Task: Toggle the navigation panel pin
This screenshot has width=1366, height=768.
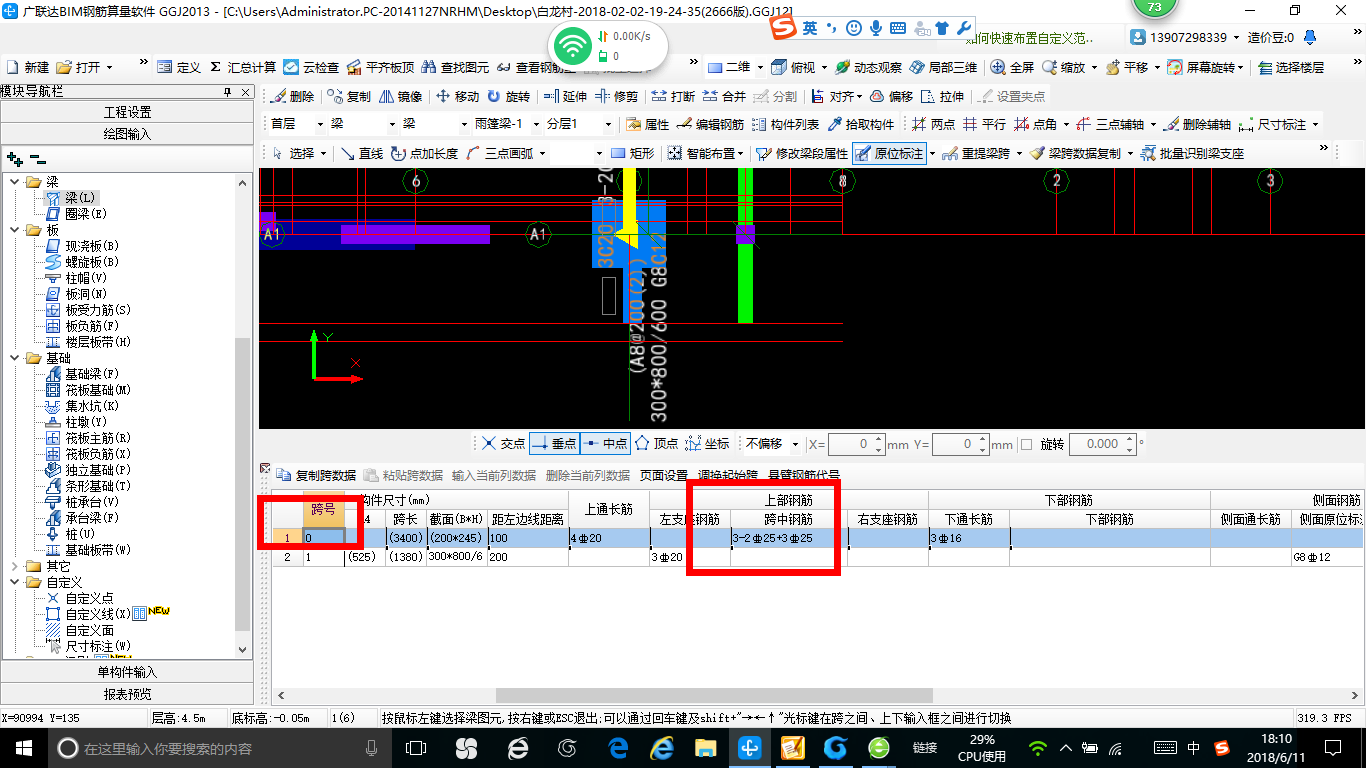Action: [x=228, y=92]
